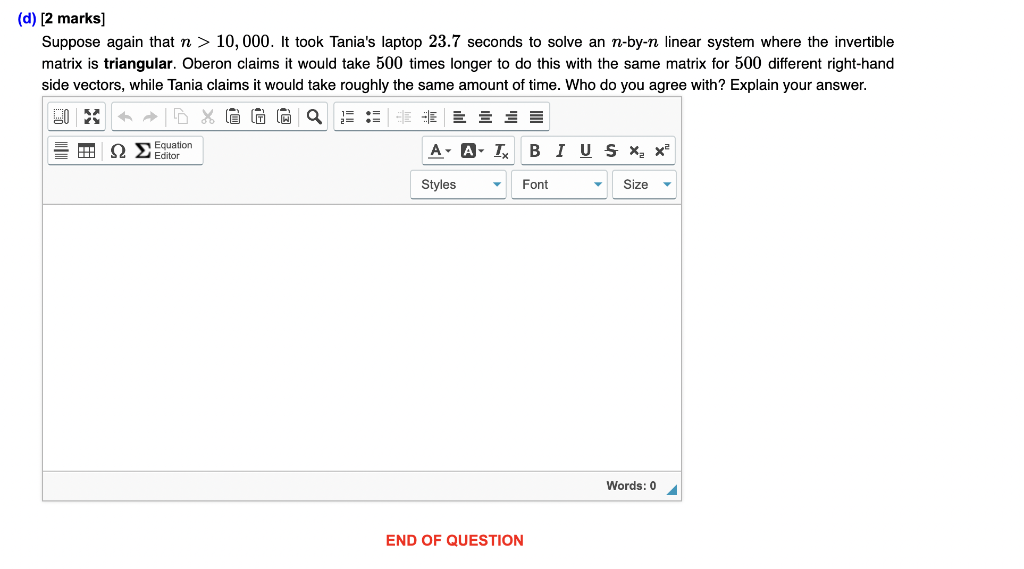Center align the text

pos(485,117)
